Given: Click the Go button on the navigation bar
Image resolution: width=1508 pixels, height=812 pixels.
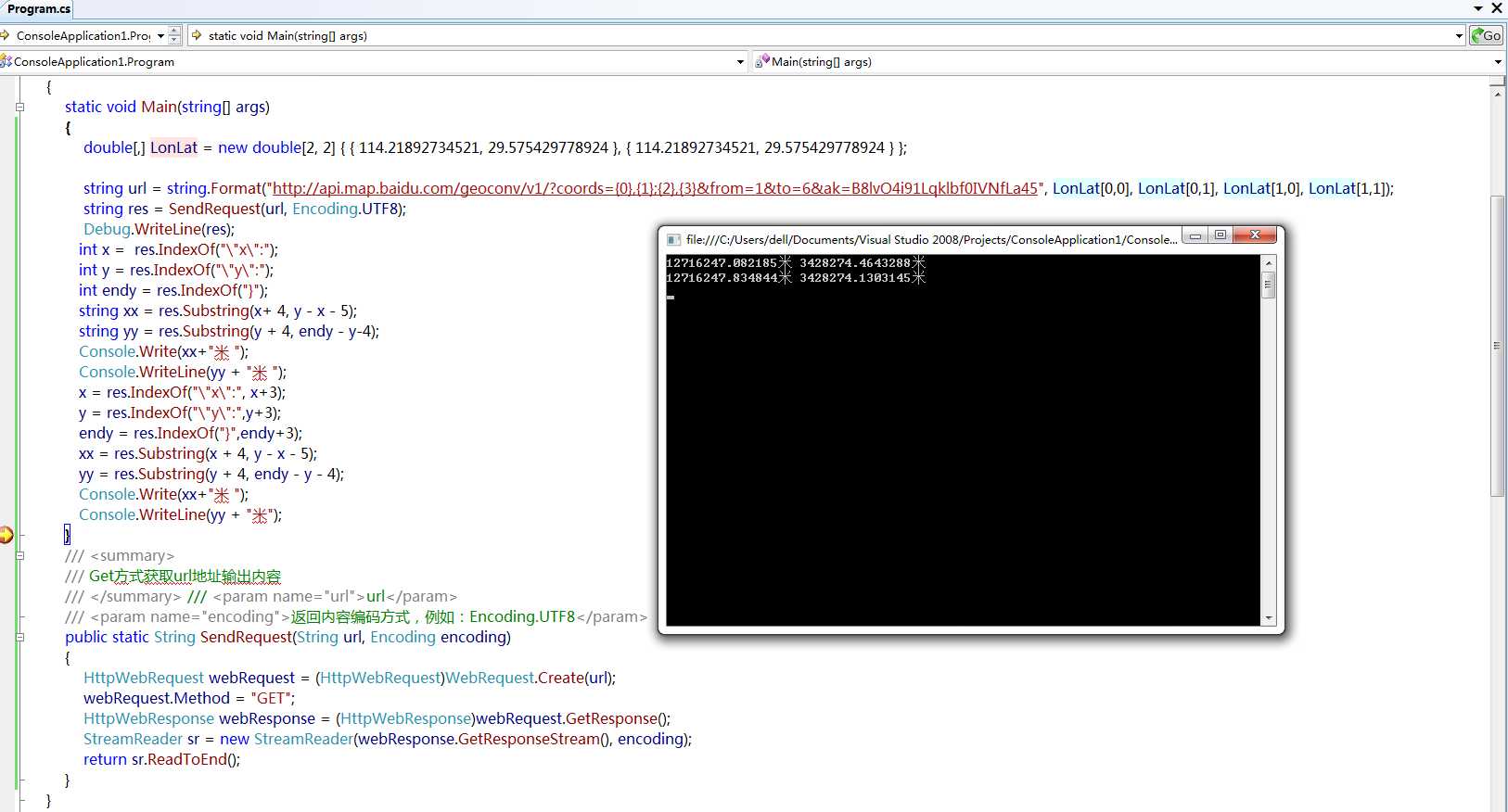Looking at the screenshot, I should 1487,35.
